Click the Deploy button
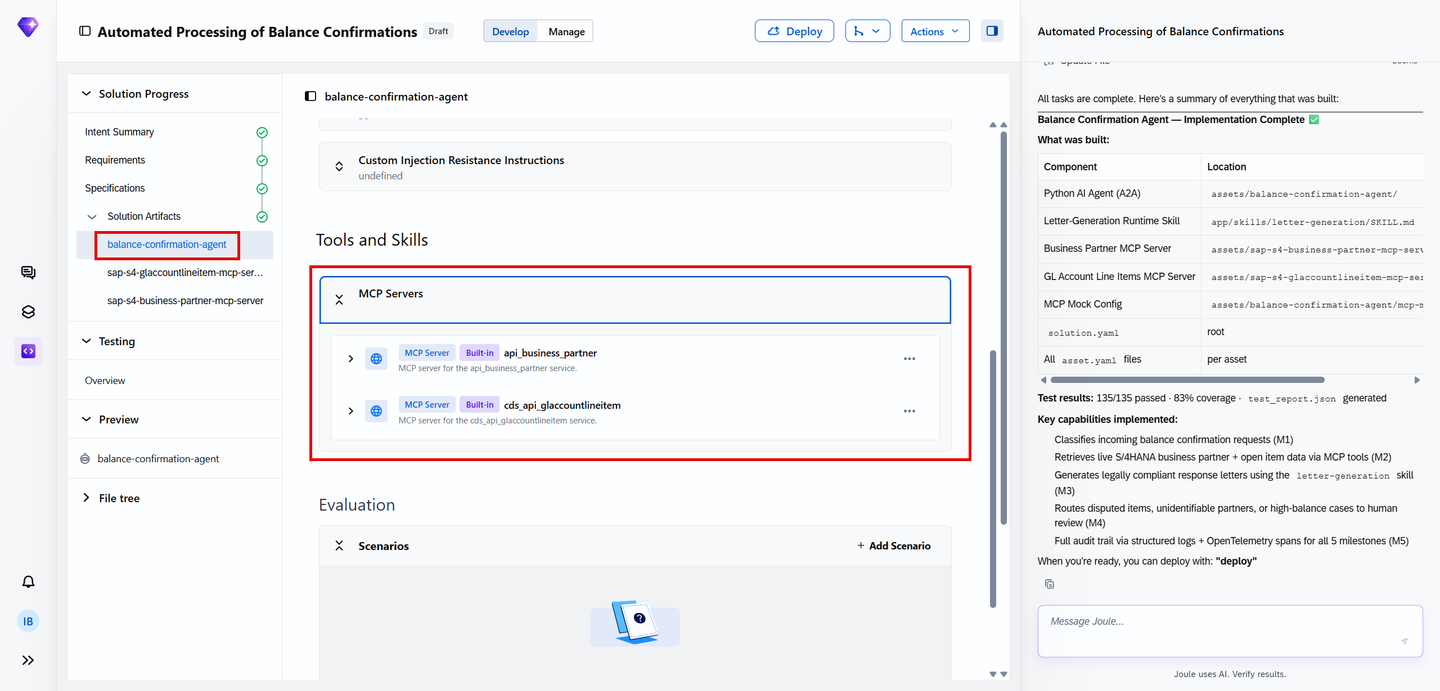1440x691 pixels. pyautogui.click(x=794, y=31)
